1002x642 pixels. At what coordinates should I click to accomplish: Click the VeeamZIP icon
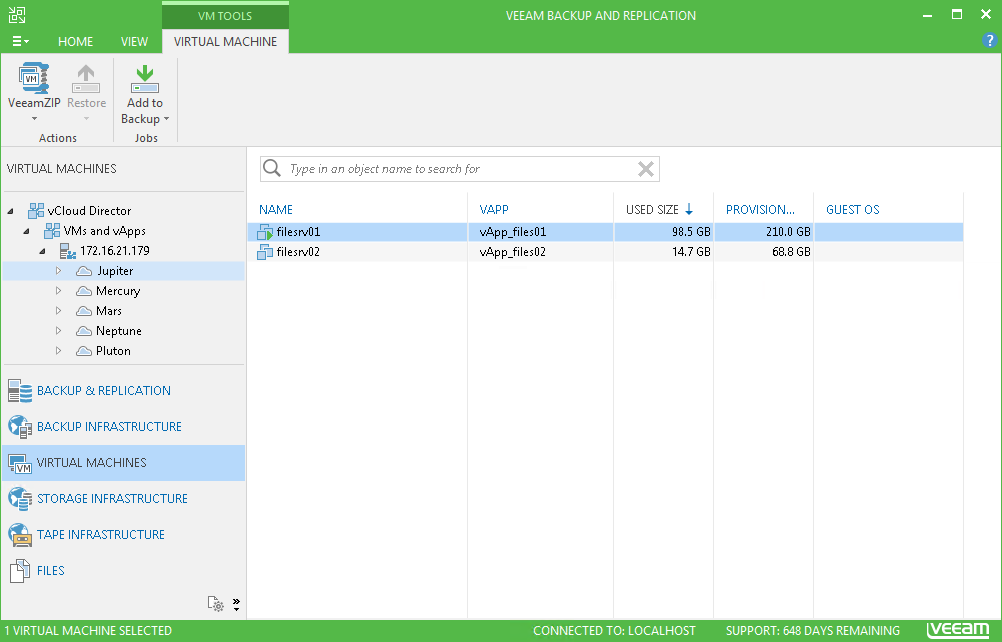pyautogui.click(x=33, y=79)
